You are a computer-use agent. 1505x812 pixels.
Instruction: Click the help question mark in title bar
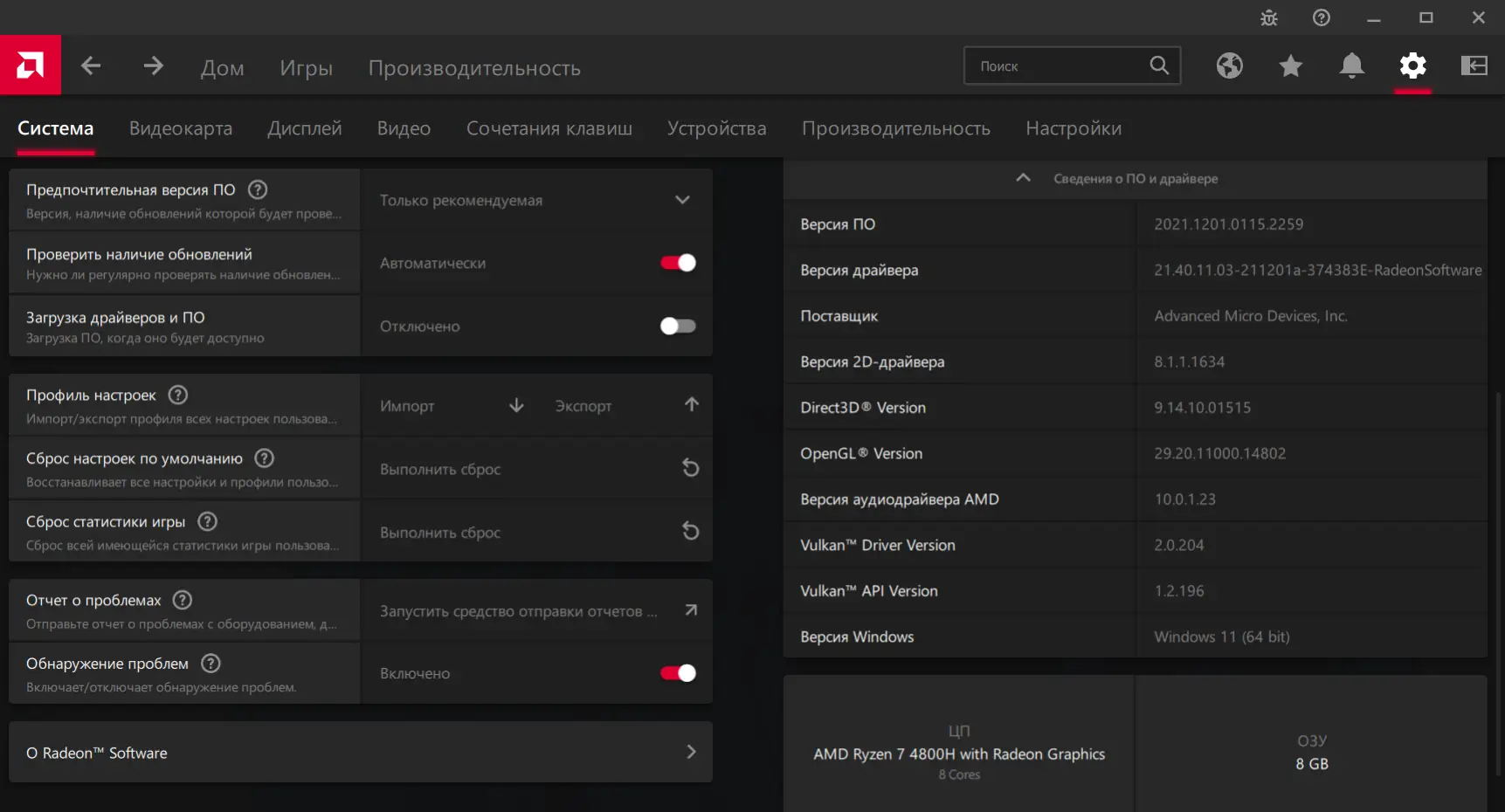point(1322,17)
